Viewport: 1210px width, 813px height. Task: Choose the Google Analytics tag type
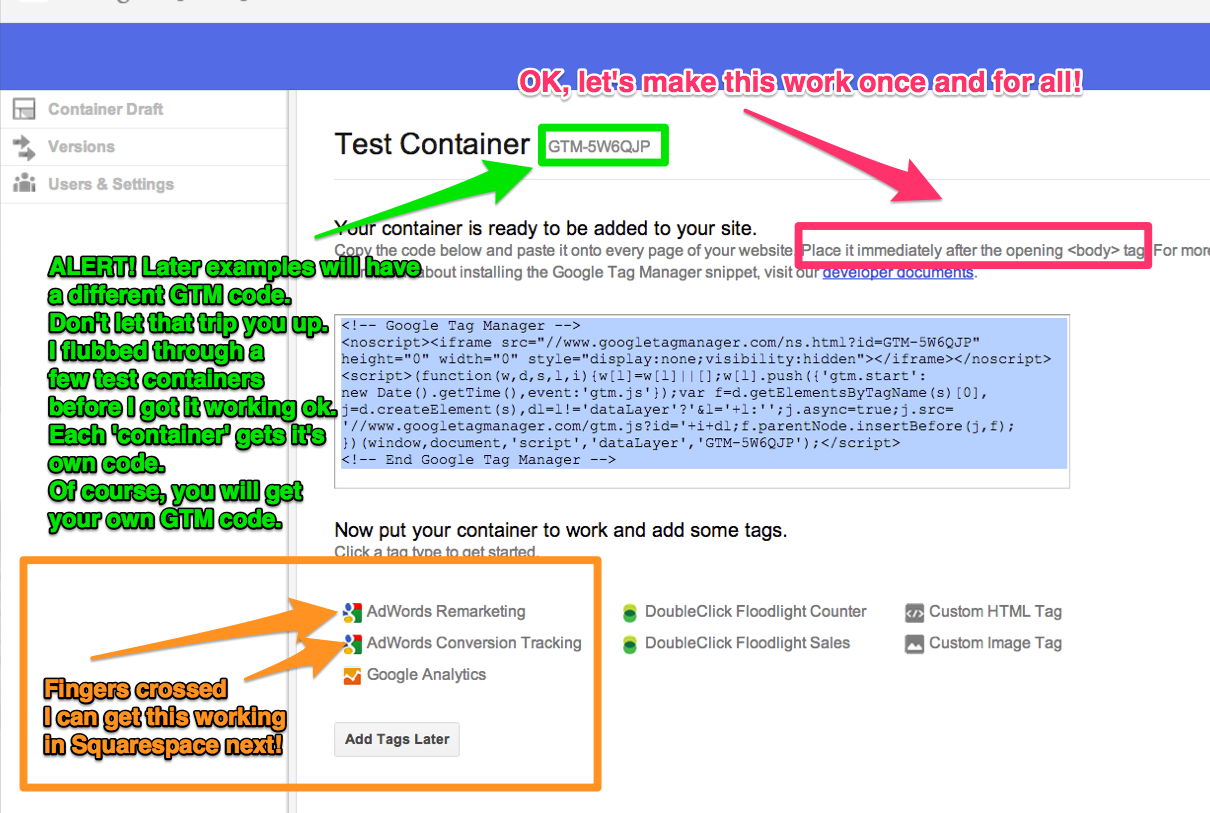click(426, 675)
